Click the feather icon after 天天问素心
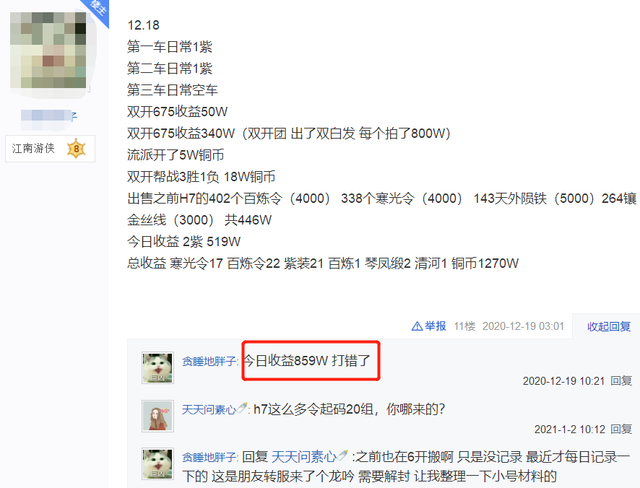The height and width of the screenshot is (488, 640). pyautogui.click(x=242, y=408)
